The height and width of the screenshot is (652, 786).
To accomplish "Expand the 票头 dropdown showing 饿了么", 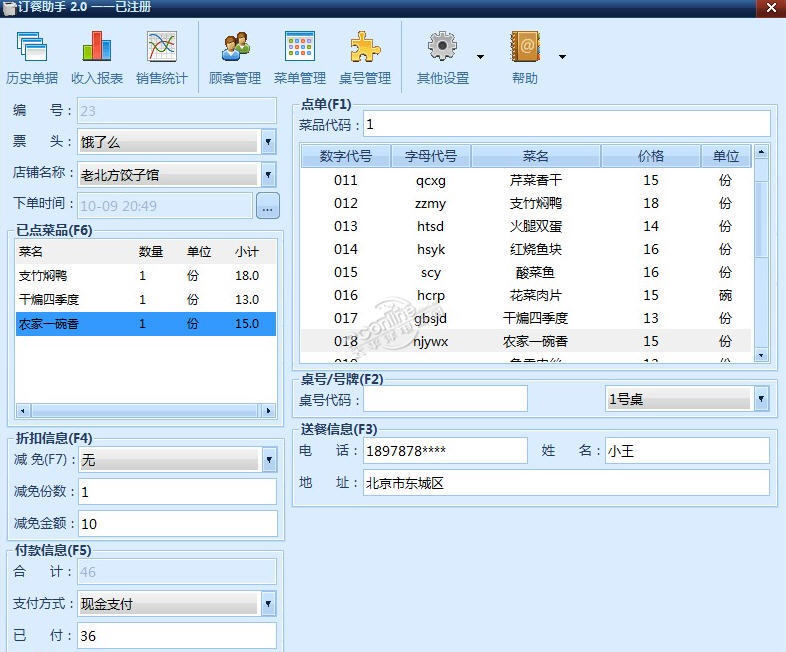I will pyautogui.click(x=268, y=142).
